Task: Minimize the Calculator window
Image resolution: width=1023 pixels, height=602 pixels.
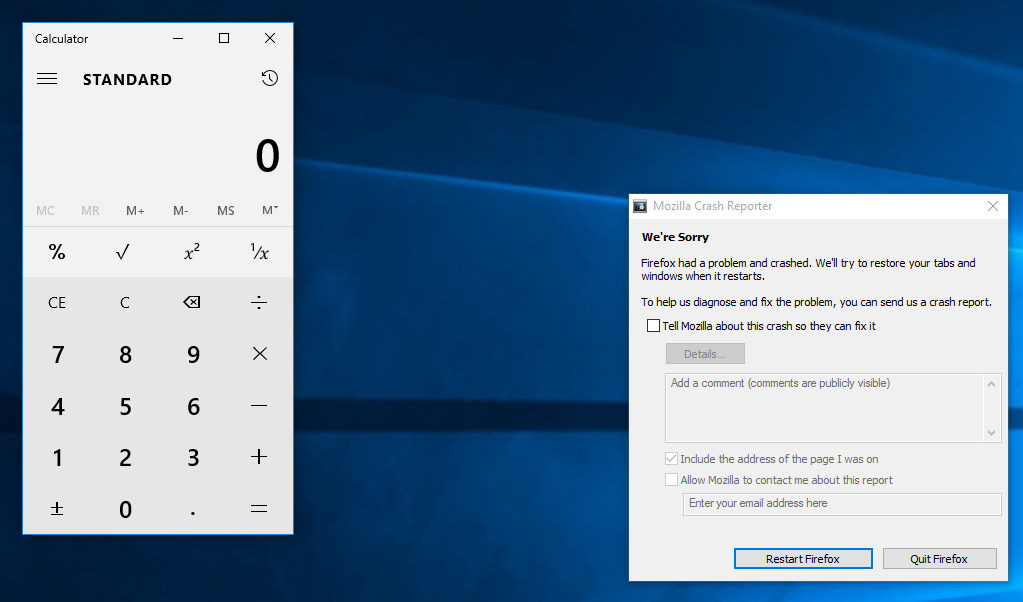Action: pos(177,38)
